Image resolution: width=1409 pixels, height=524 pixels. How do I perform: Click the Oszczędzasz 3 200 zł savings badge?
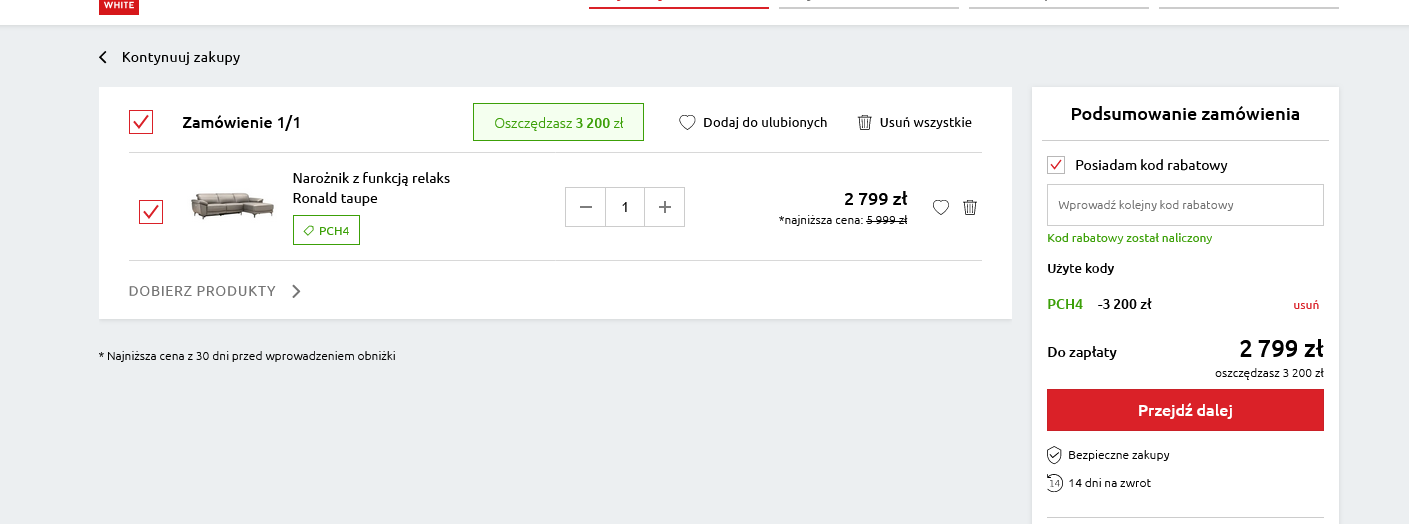558,122
